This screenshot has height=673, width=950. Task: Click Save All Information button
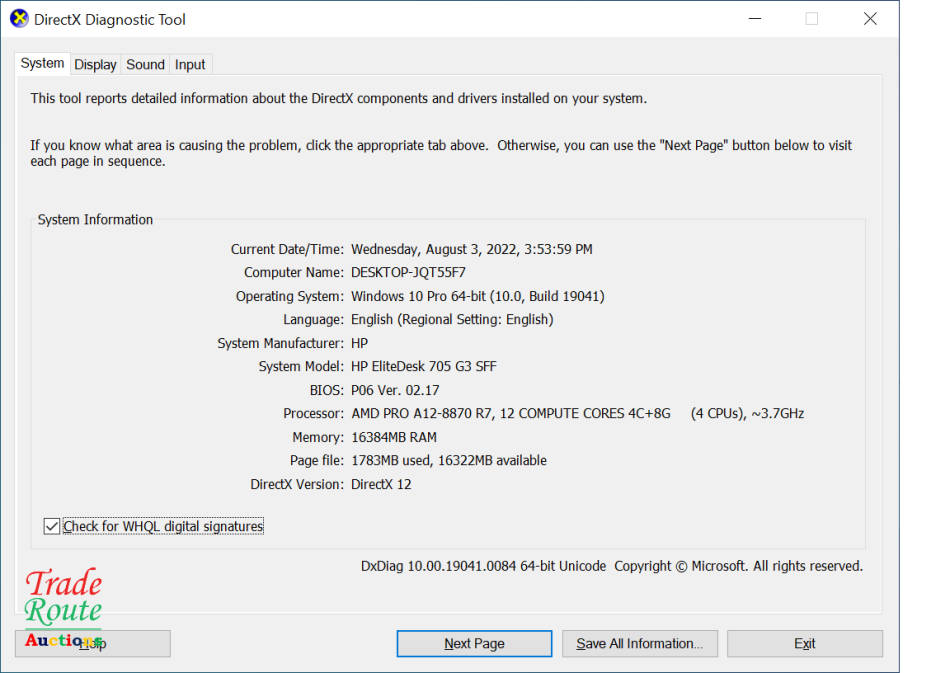[639, 643]
